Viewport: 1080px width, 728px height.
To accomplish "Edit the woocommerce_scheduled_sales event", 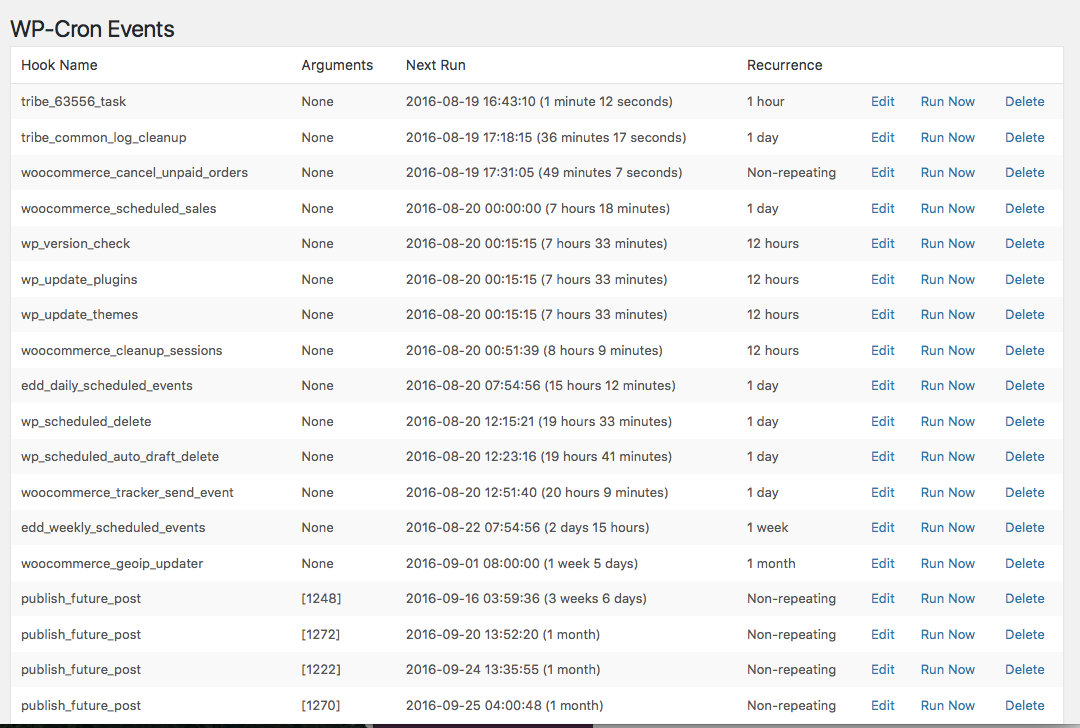I will point(882,209).
